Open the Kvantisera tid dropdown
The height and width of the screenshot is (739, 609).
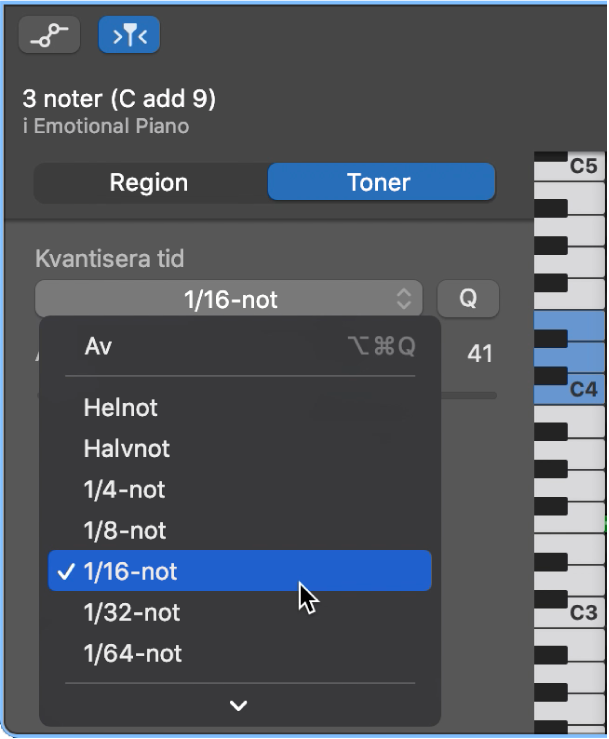[229, 298]
